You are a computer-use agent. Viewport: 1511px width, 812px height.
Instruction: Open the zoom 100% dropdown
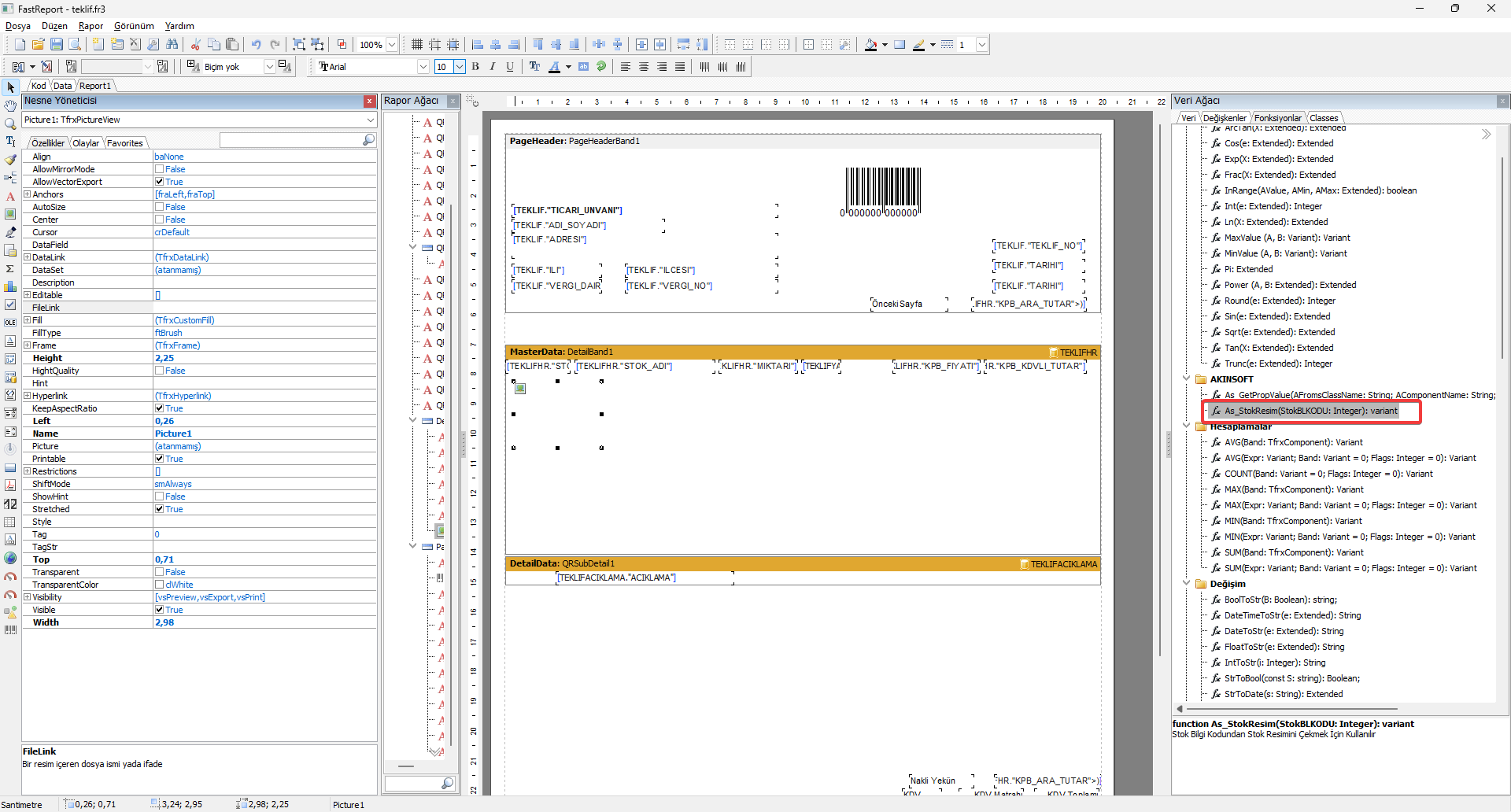[392, 45]
